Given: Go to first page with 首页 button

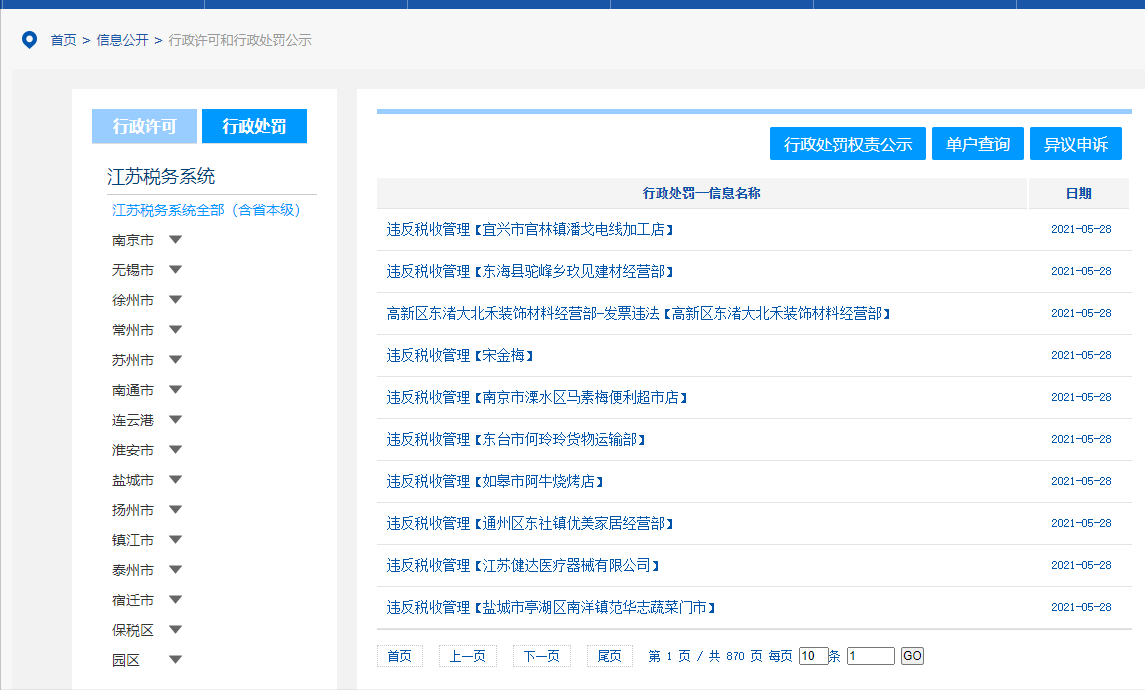Looking at the screenshot, I should coord(399,656).
